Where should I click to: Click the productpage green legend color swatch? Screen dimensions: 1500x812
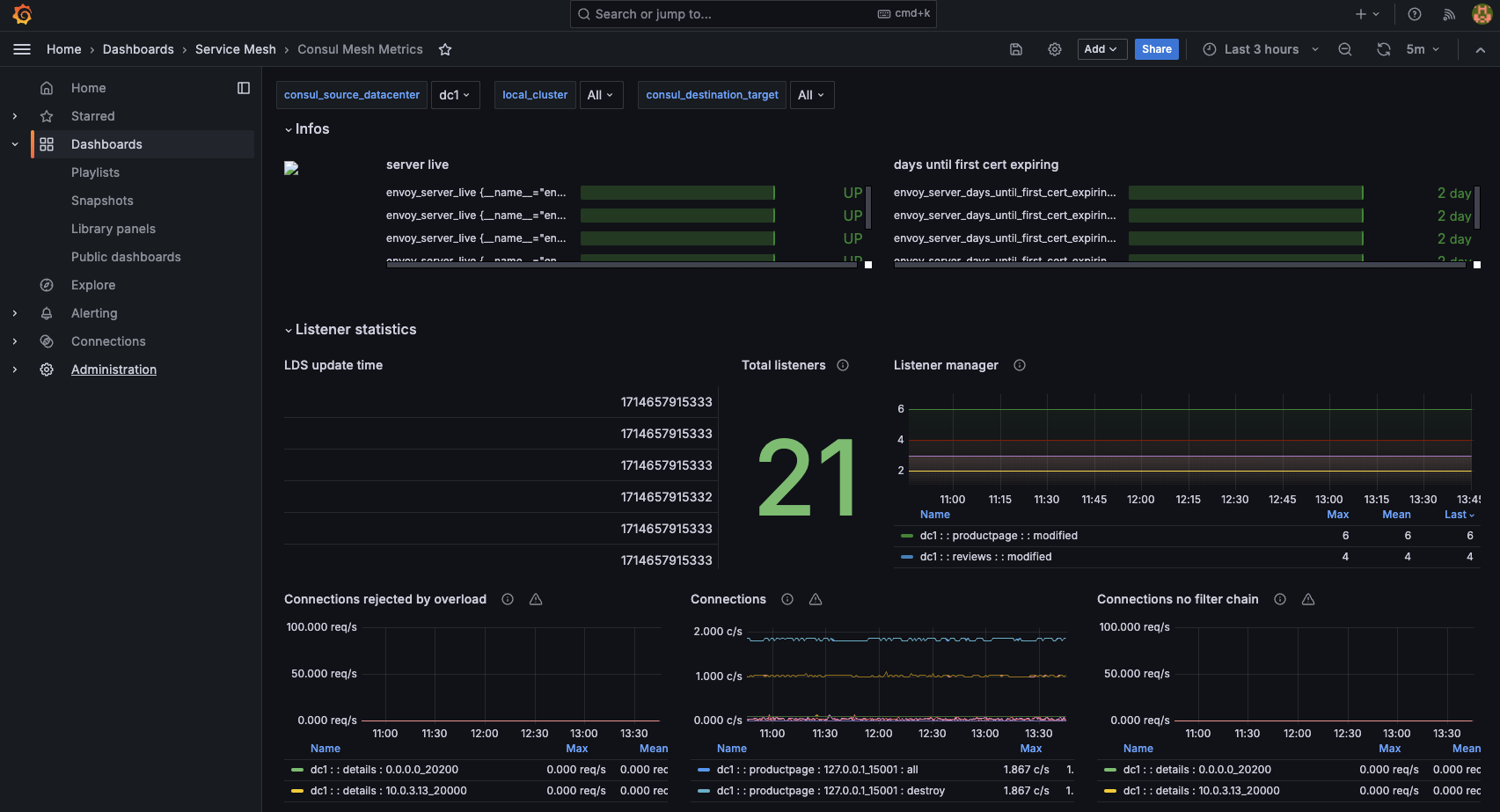907,536
